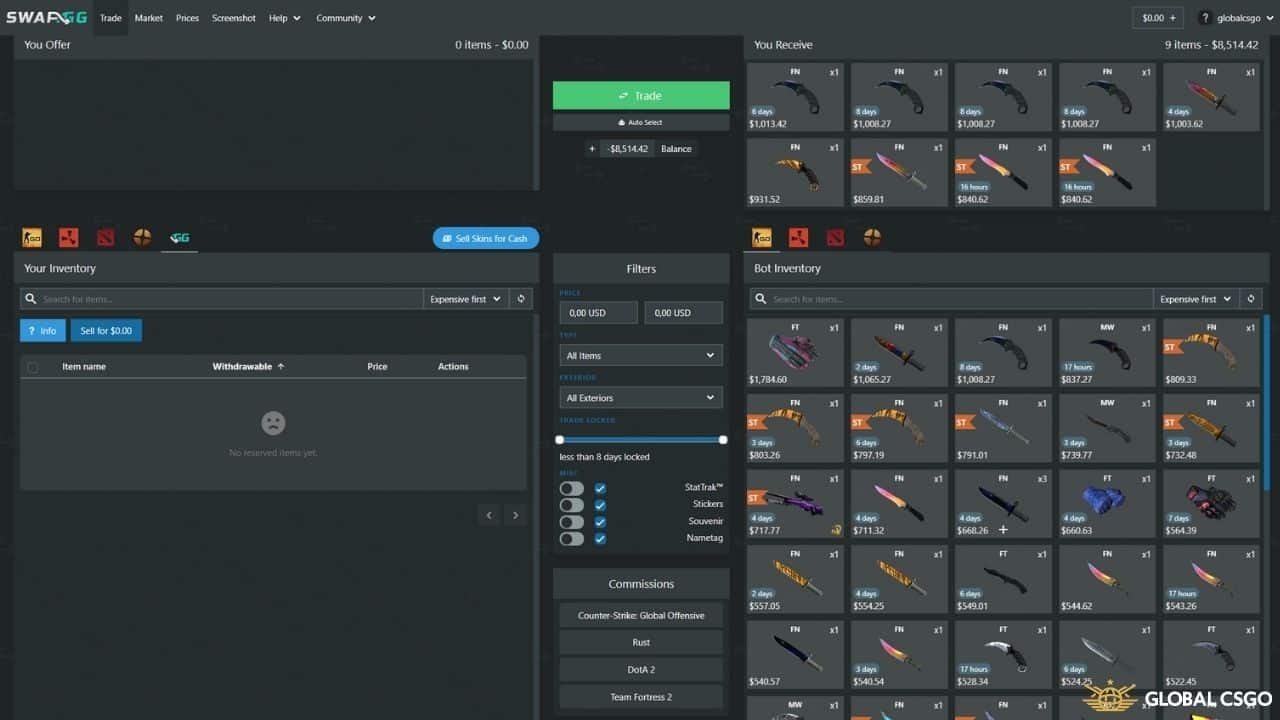Select Dota 2 game icon in Your Inventory
This screenshot has width=1280, height=720.
(106, 237)
